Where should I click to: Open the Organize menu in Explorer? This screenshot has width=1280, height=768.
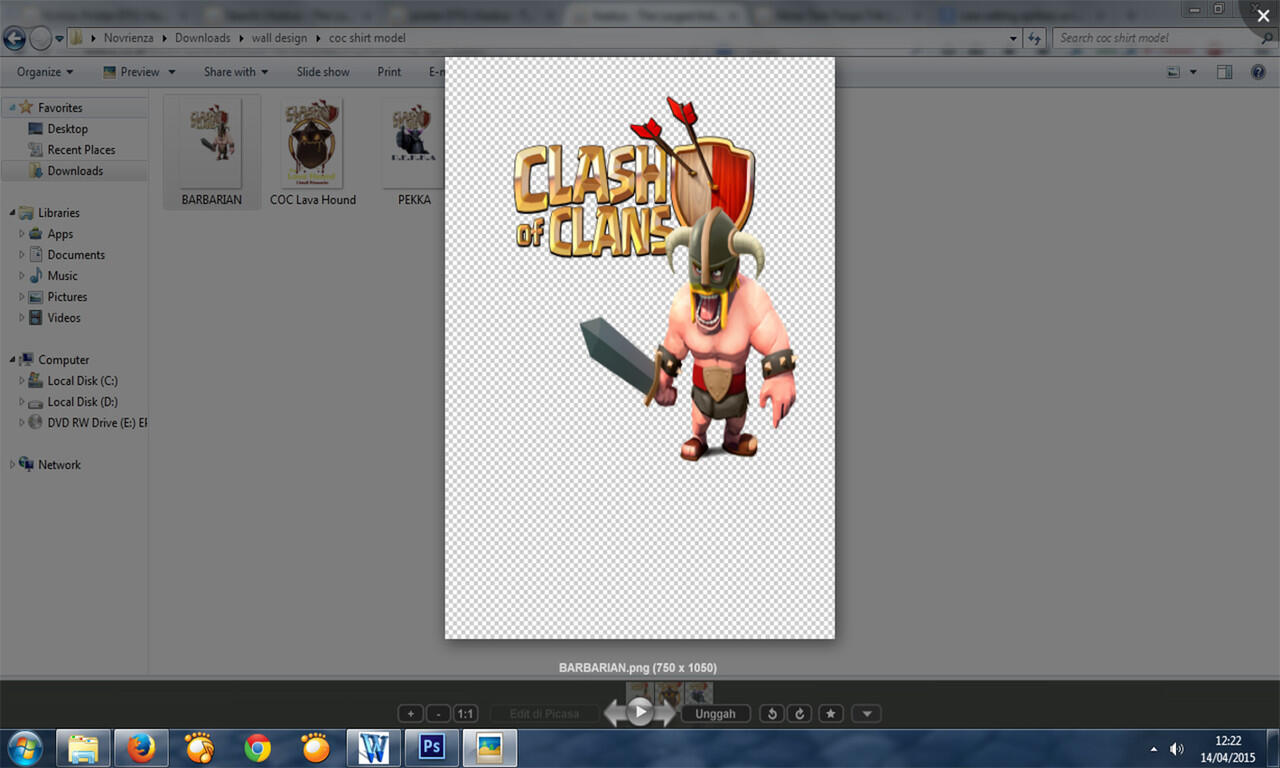(x=45, y=72)
